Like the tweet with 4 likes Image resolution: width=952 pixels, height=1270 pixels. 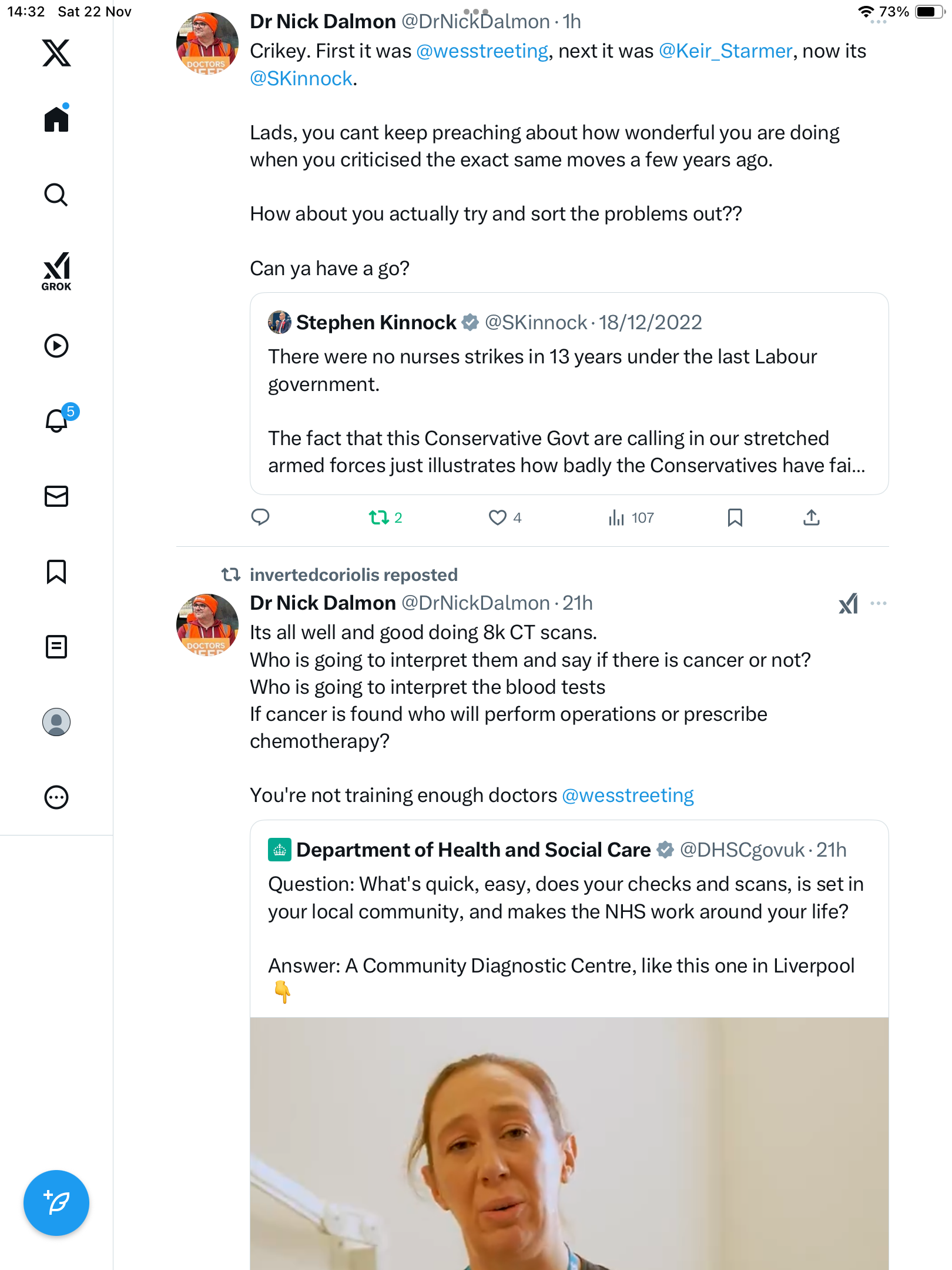(498, 517)
